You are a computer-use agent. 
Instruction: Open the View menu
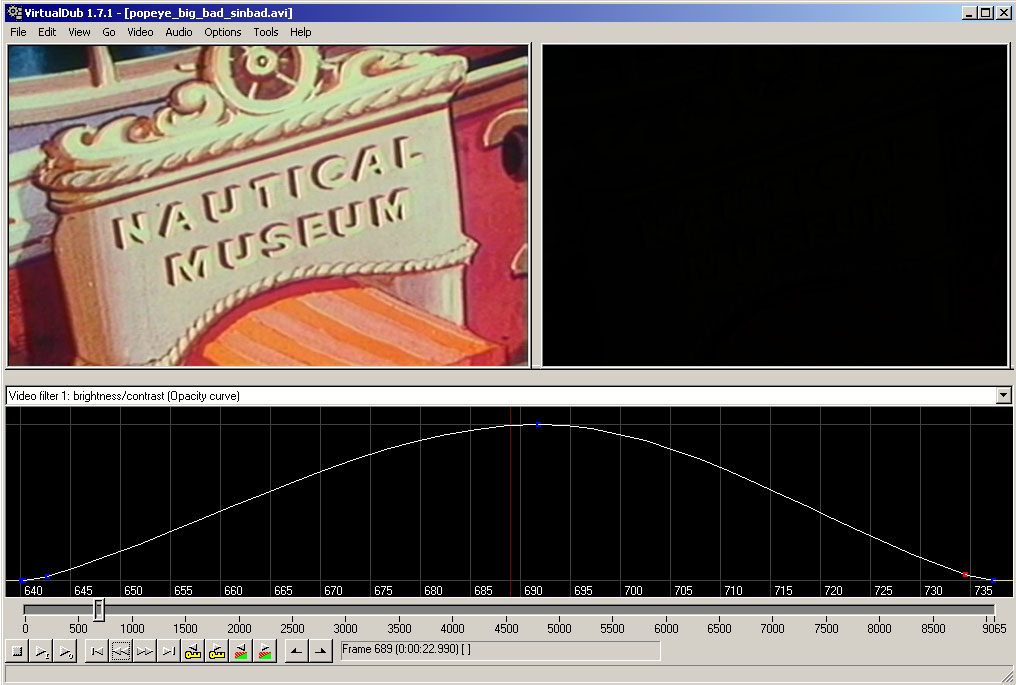79,32
